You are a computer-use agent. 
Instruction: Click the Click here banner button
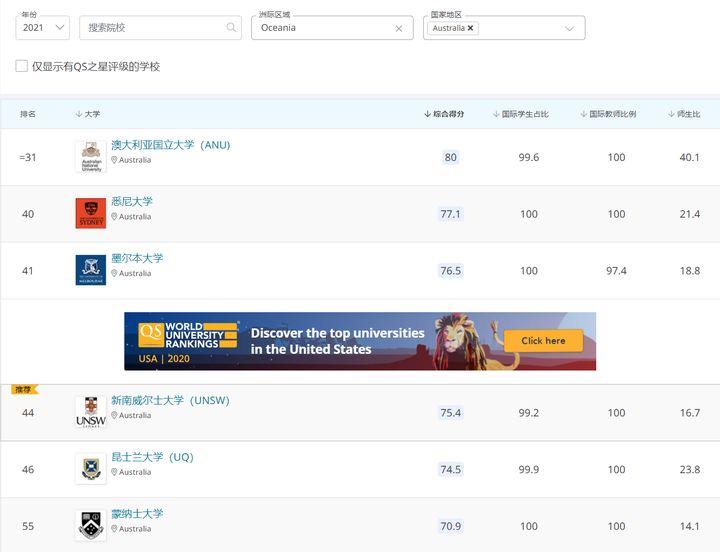pyautogui.click(x=543, y=341)
